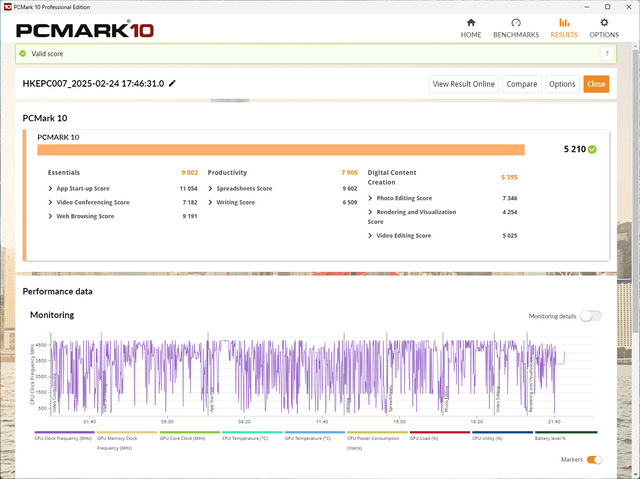The image size is (640, 479).
Task: Click the overall score 5 210
Action: click(575, 149)
